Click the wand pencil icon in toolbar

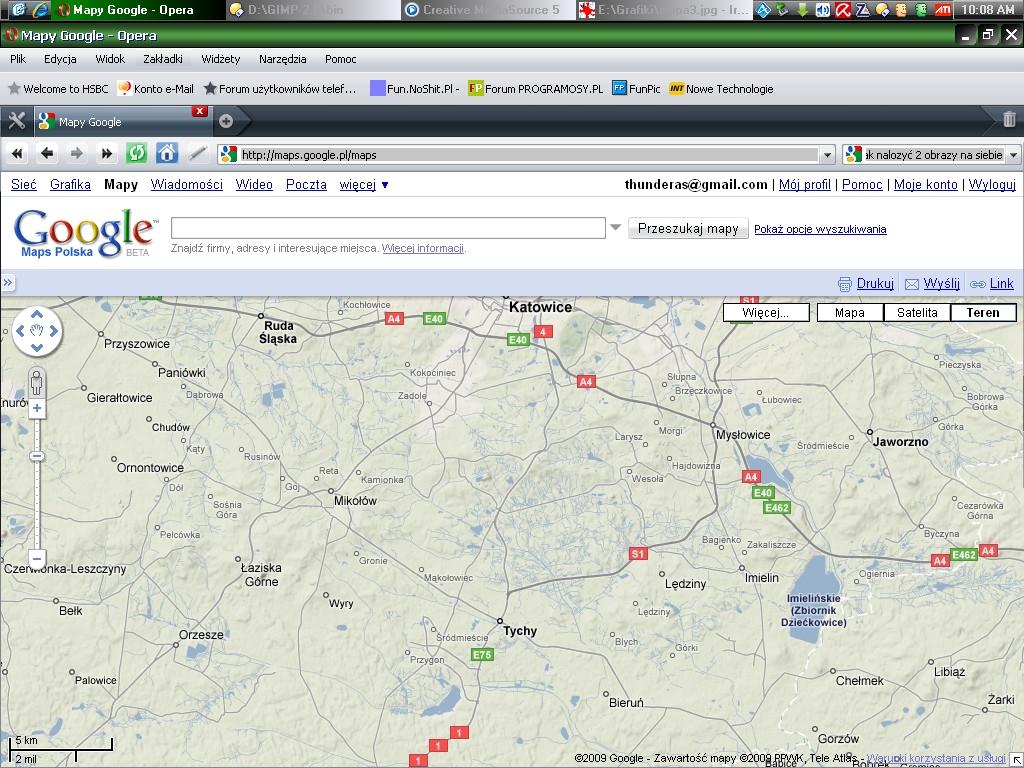coord(197,154)
